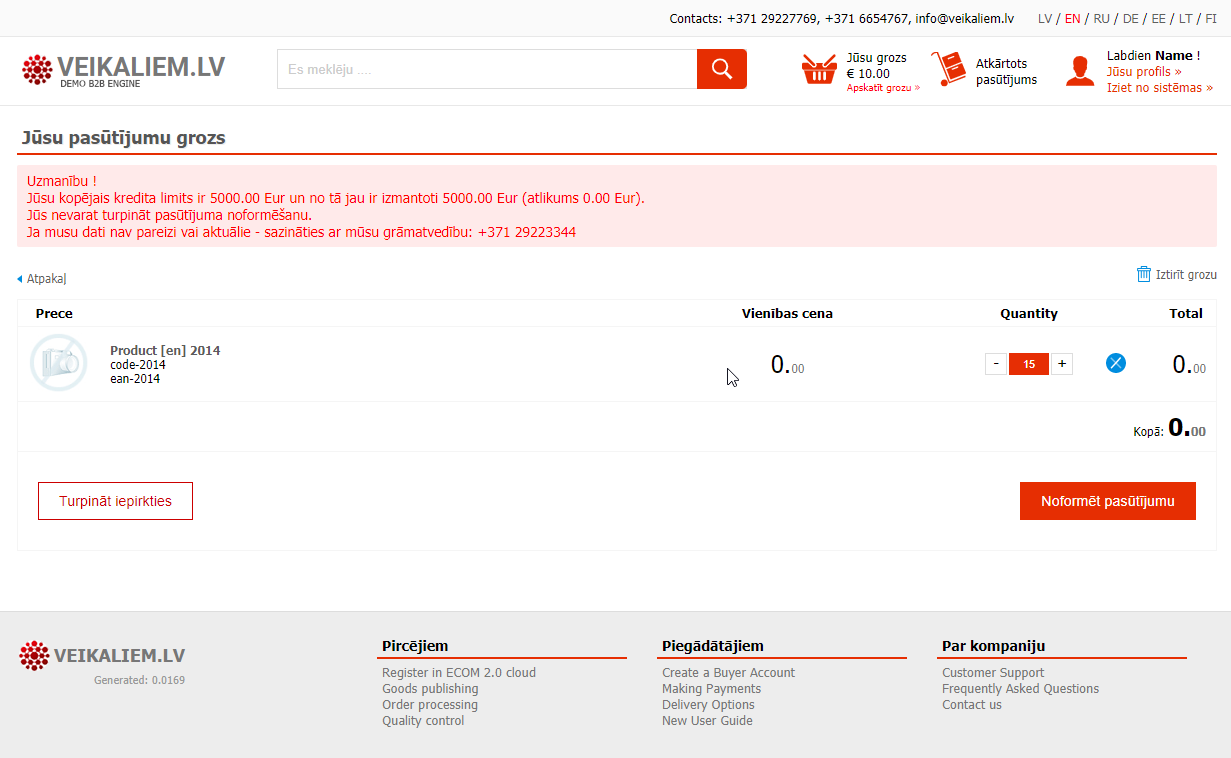Click in the Es meklēju search field

tap(487, 69)
